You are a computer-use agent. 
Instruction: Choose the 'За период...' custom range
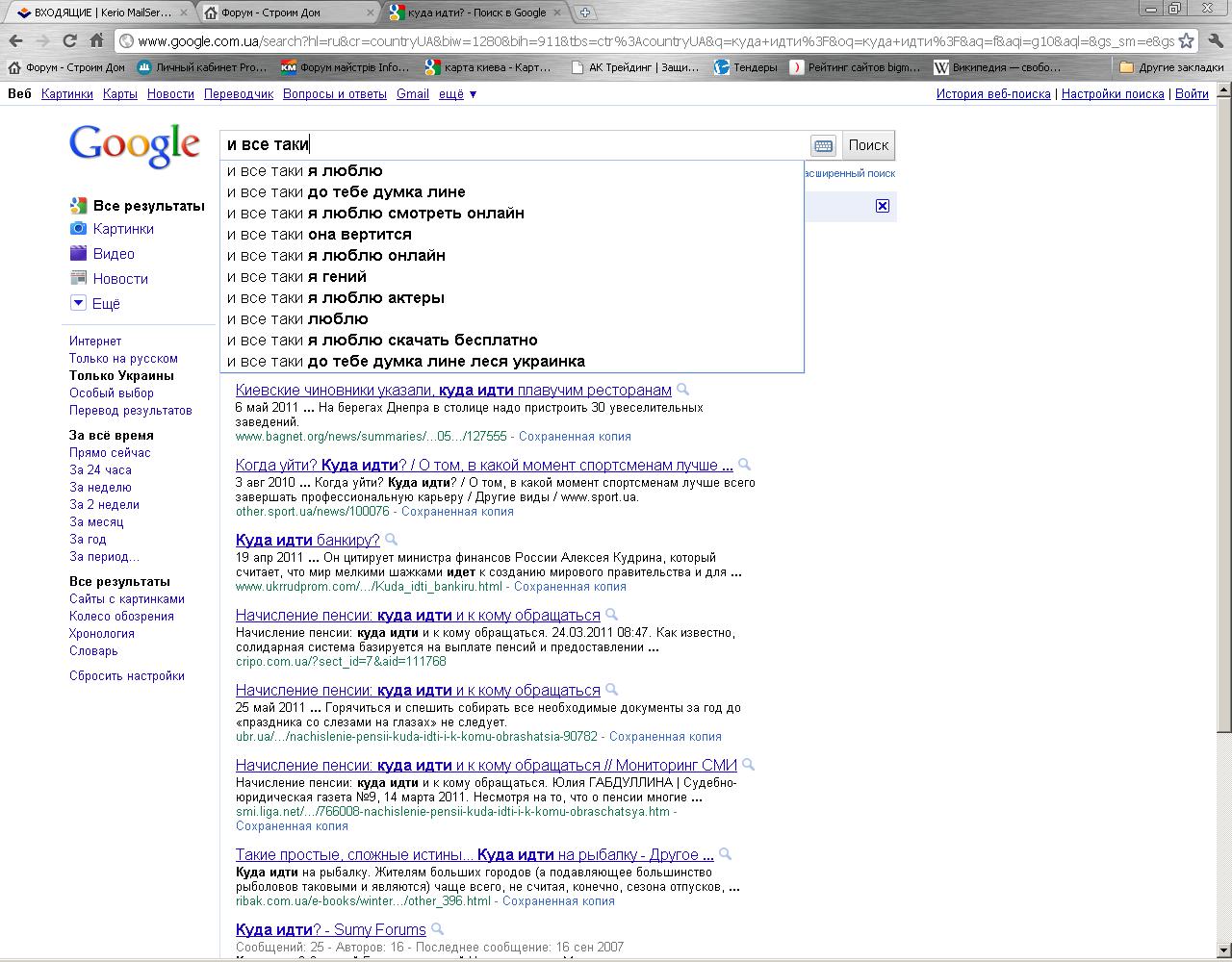pos(104,557)
